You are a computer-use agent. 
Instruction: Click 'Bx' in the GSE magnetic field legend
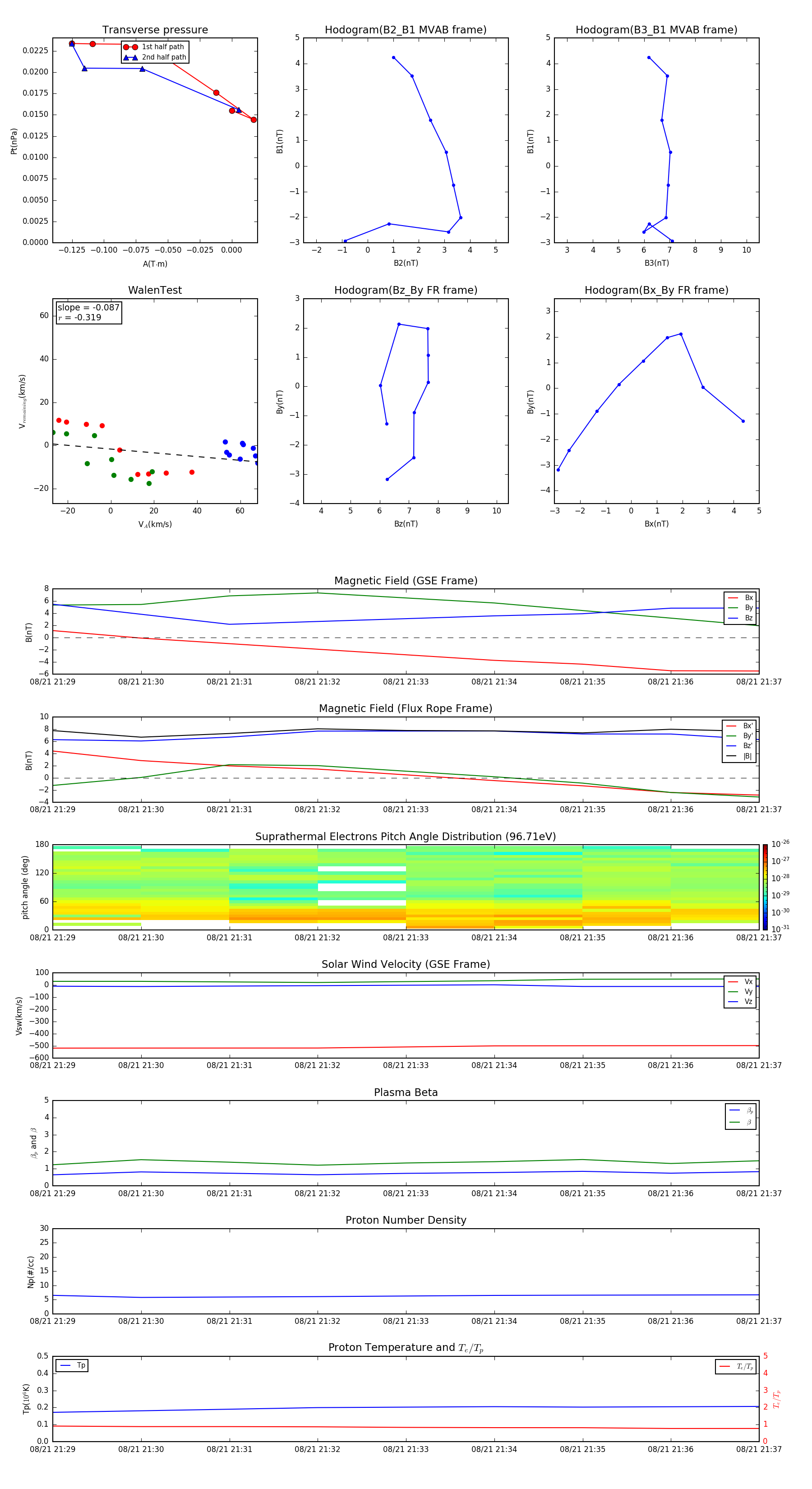(741, 598)
